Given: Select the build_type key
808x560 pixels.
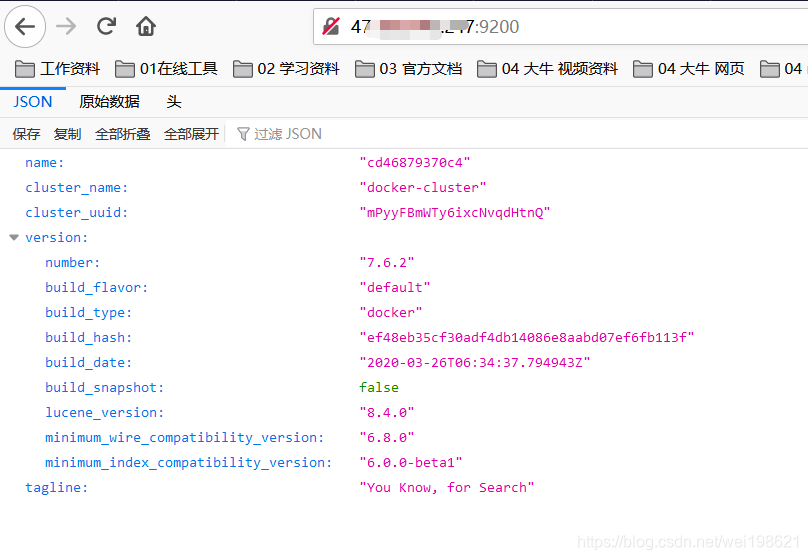Looking at the screenshot, I should coord(89,313).
